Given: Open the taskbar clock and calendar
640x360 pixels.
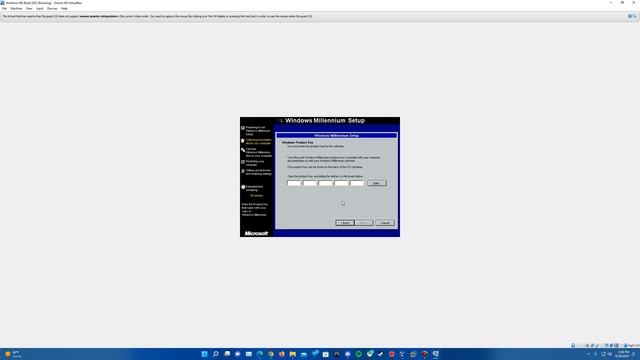Looking at the screenshot, I should (x=623, y=354).
